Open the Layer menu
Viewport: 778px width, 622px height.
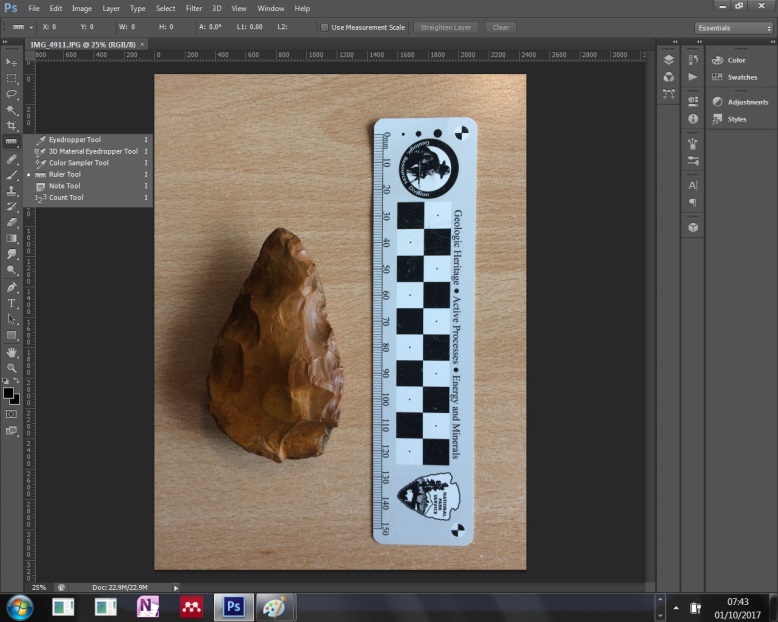tap(111, 8)
